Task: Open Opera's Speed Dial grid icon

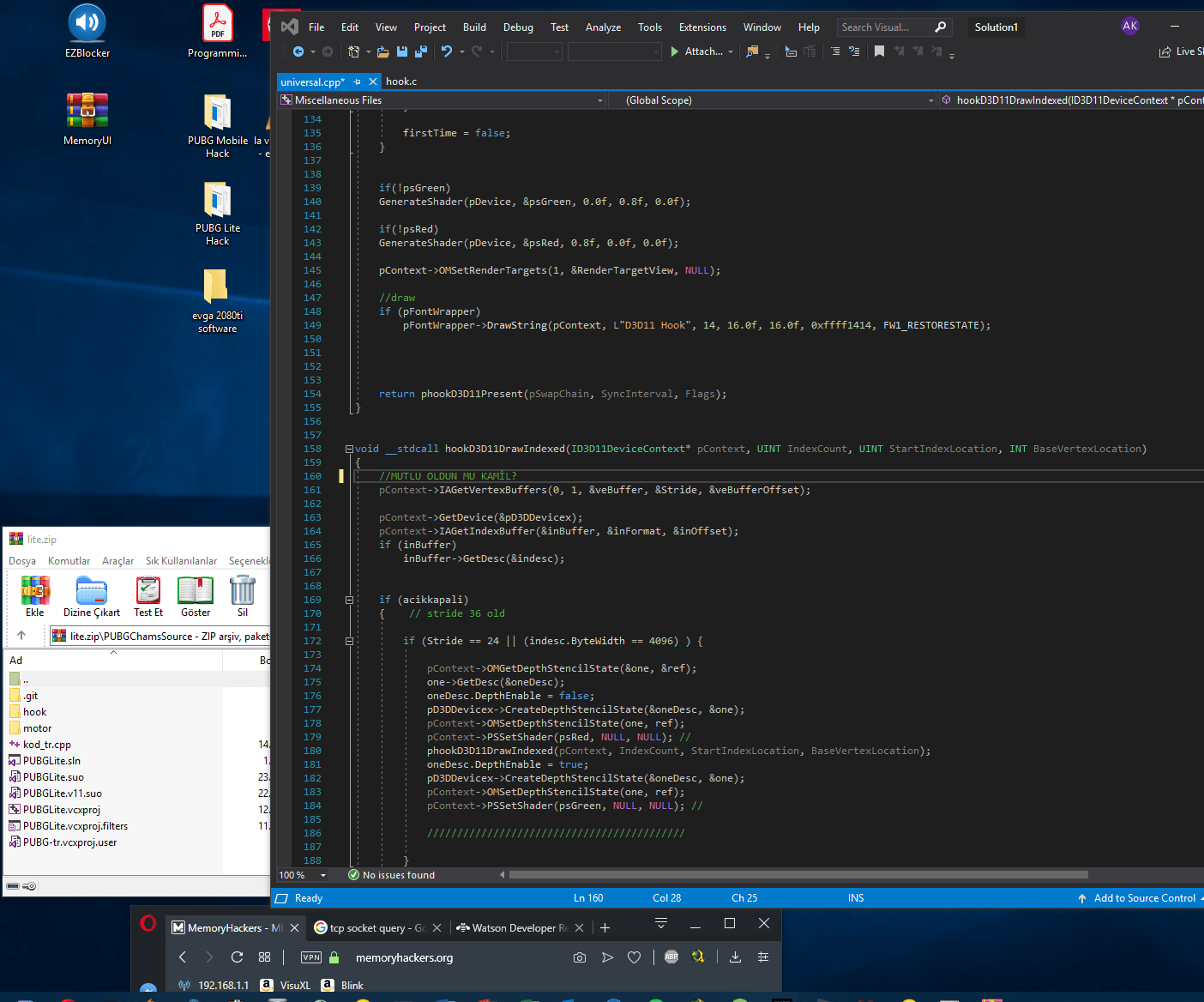Action: [265, 957]
